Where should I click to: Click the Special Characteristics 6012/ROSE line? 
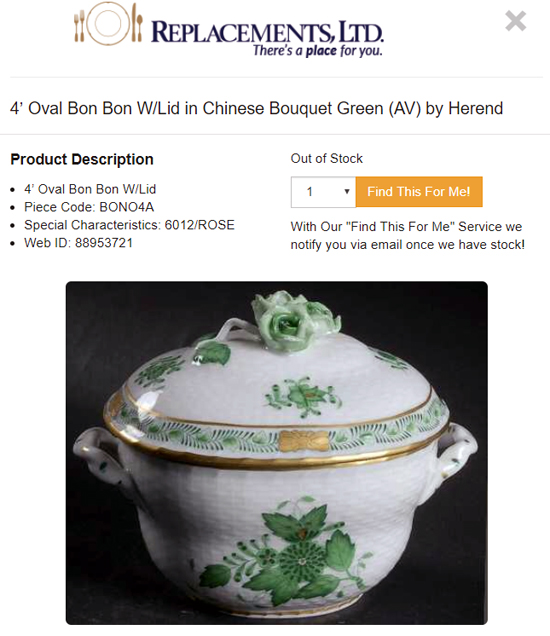[x=129, y=225]
